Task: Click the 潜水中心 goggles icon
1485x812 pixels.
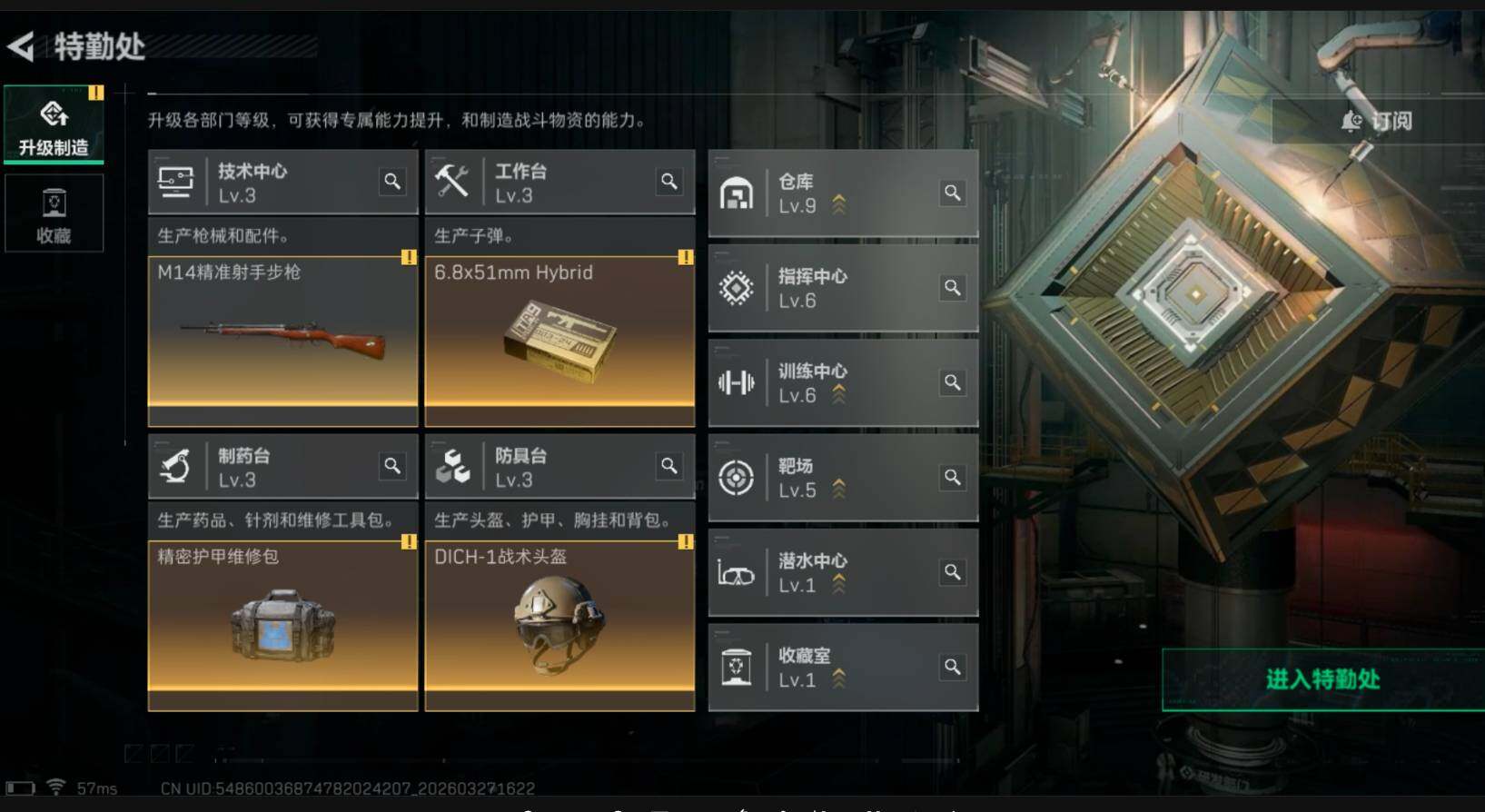Action: [x=737, y=573]
